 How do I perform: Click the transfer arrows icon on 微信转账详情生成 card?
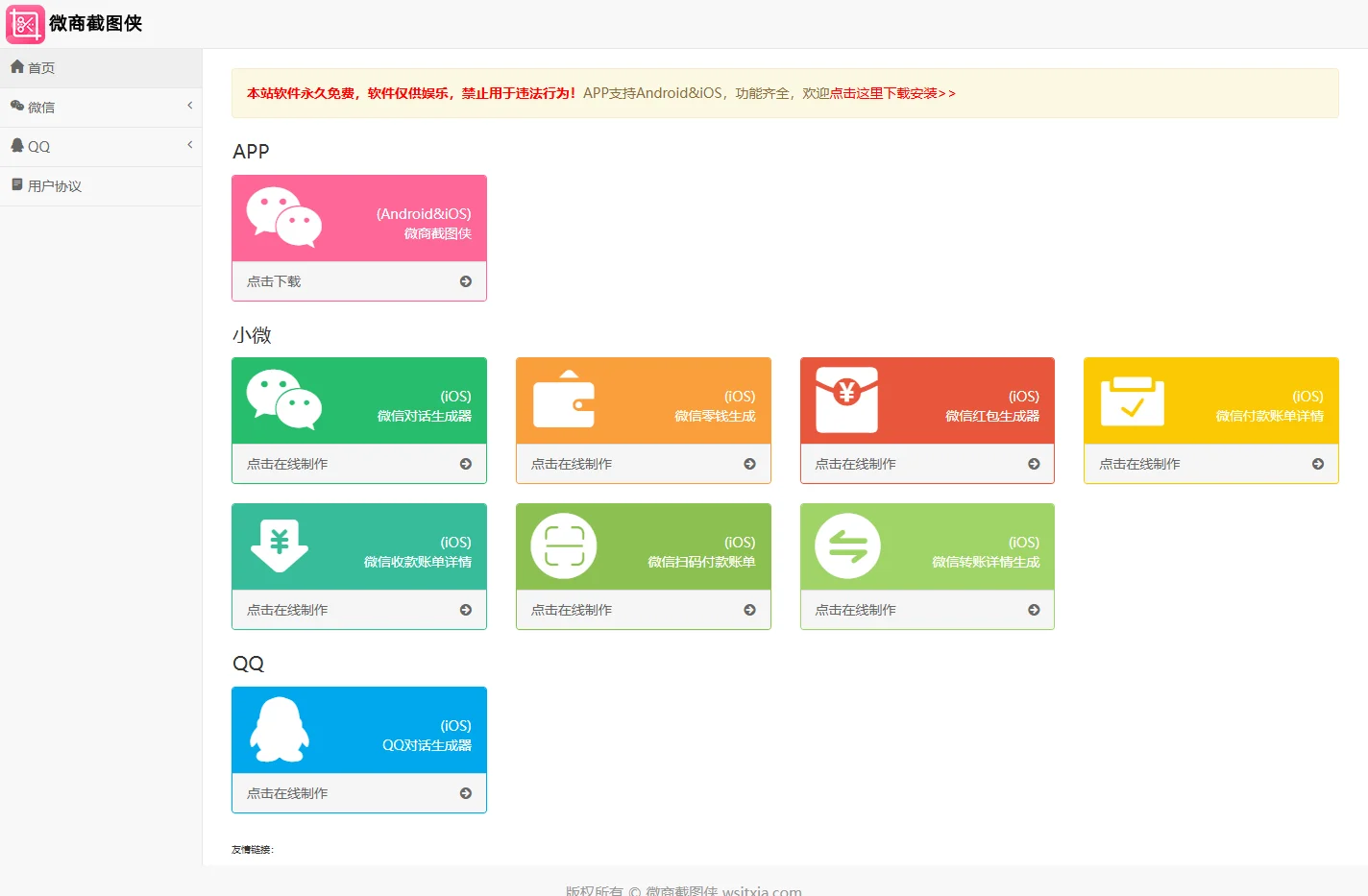click(847, 545)
